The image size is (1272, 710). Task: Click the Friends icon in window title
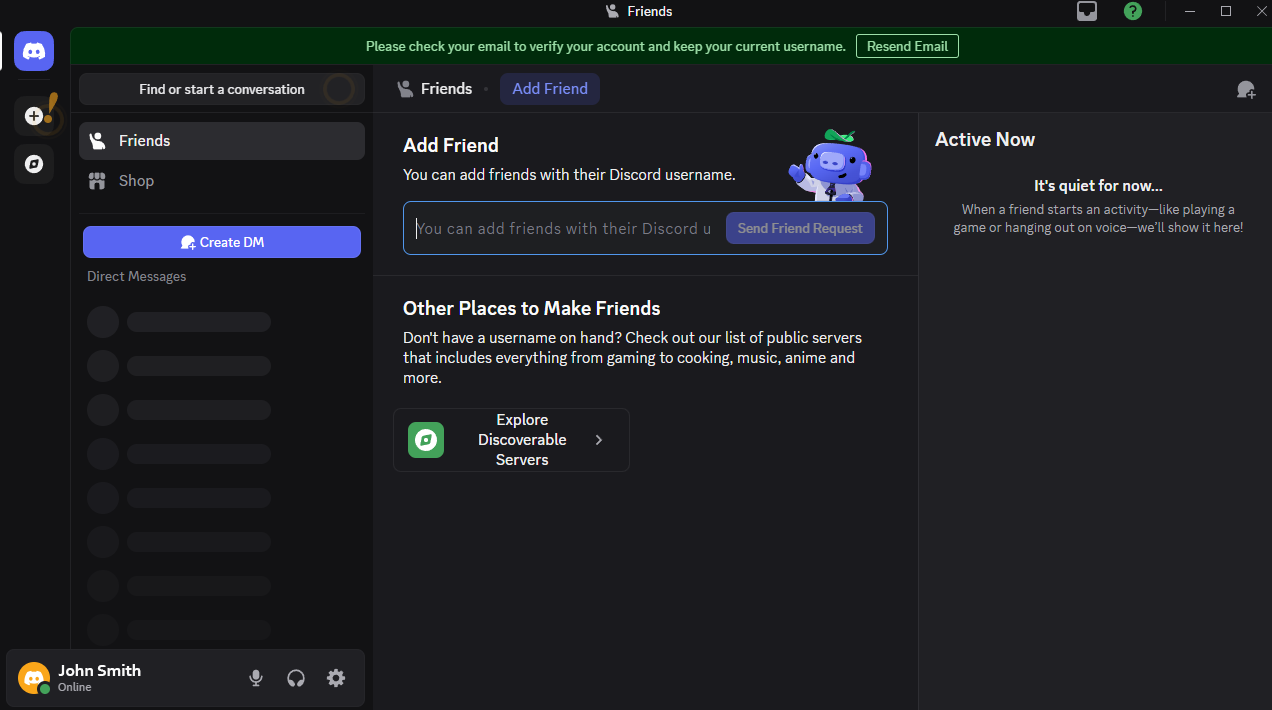(612, 11)
